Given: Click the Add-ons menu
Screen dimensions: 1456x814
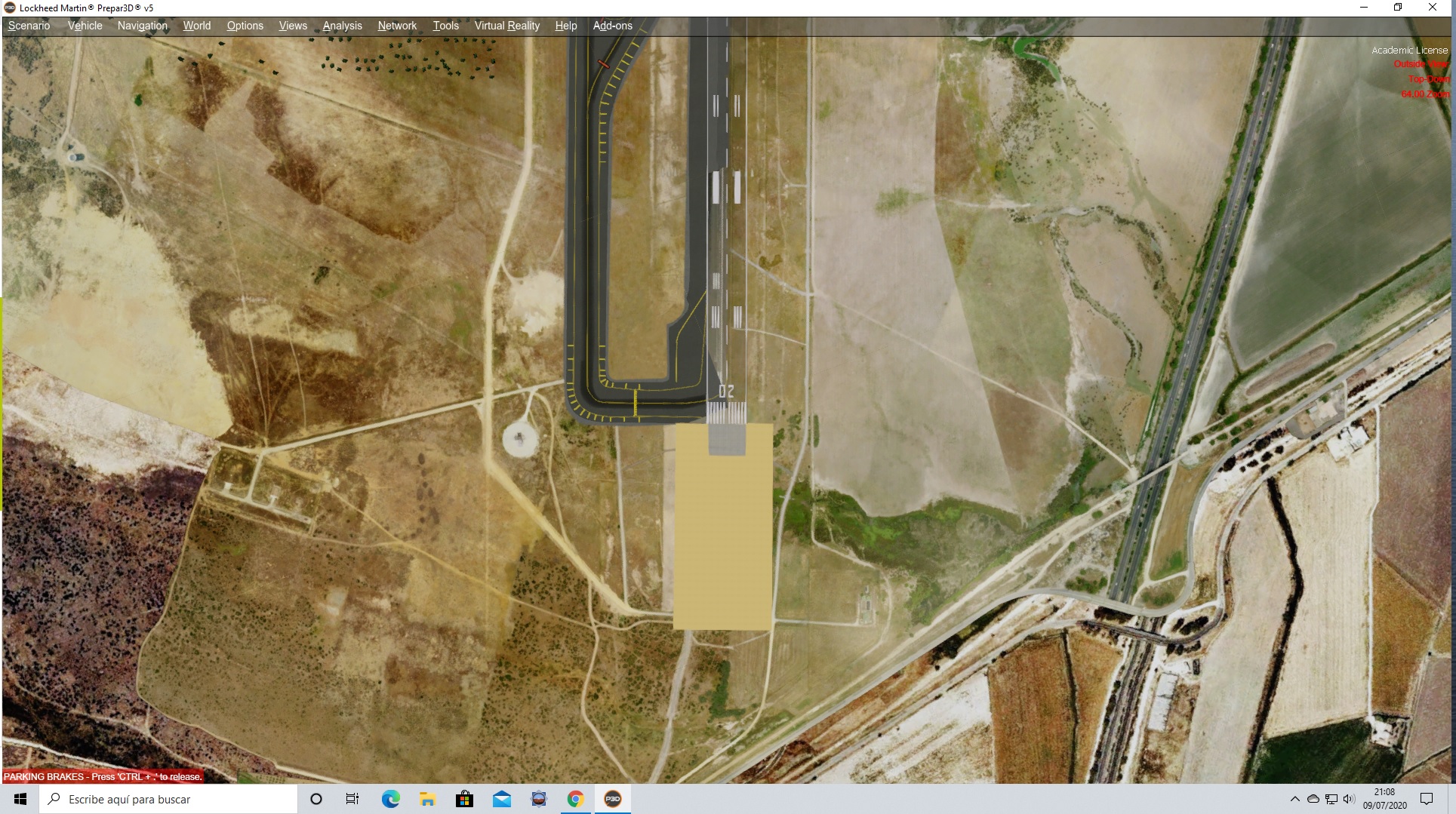Looking at the screenshot, I should [x=612, y=26].
